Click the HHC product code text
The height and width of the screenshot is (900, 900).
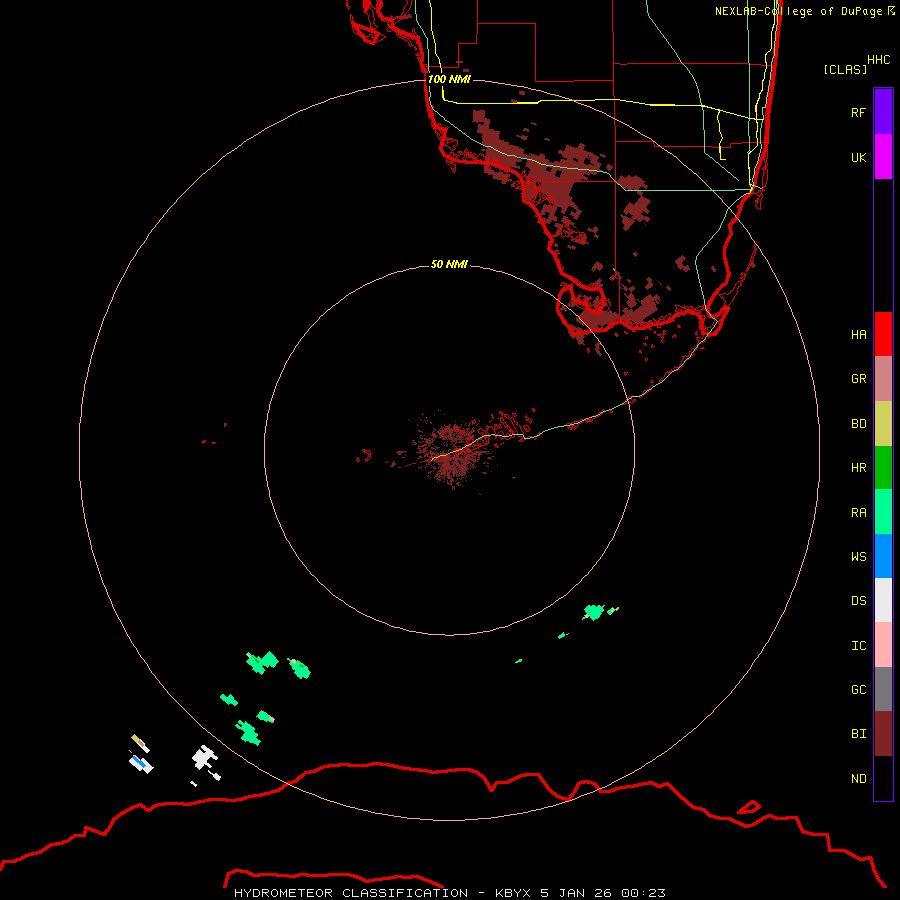point(878,60)
